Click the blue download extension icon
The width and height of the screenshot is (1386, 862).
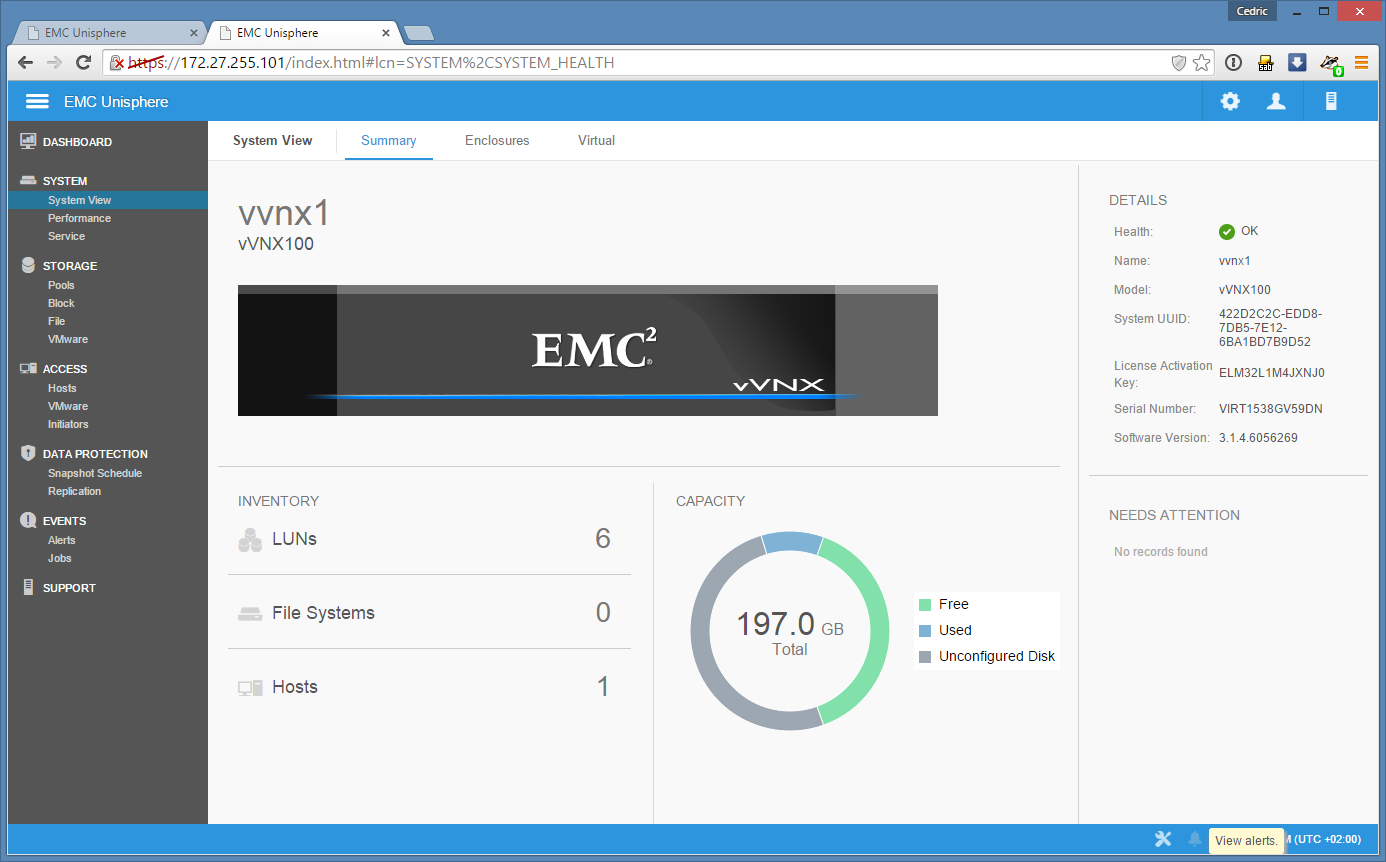tap(1297, 63)
